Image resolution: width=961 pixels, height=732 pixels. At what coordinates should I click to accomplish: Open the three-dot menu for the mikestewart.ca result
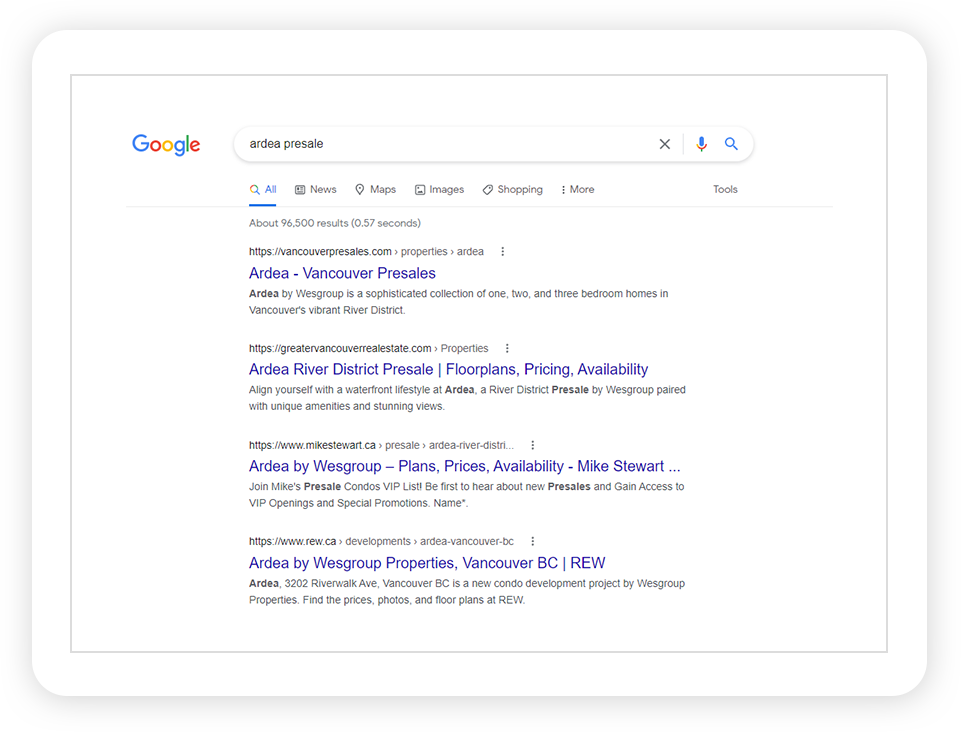[533, 445]
